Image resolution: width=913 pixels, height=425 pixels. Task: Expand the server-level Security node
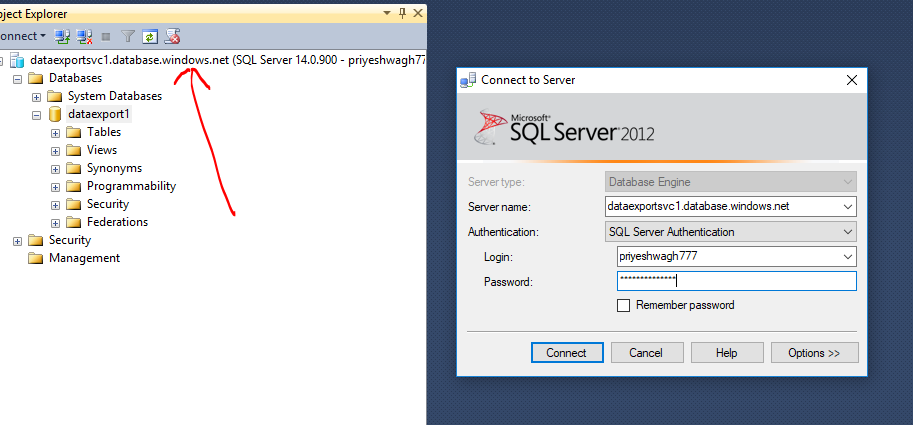coord(17,241)
